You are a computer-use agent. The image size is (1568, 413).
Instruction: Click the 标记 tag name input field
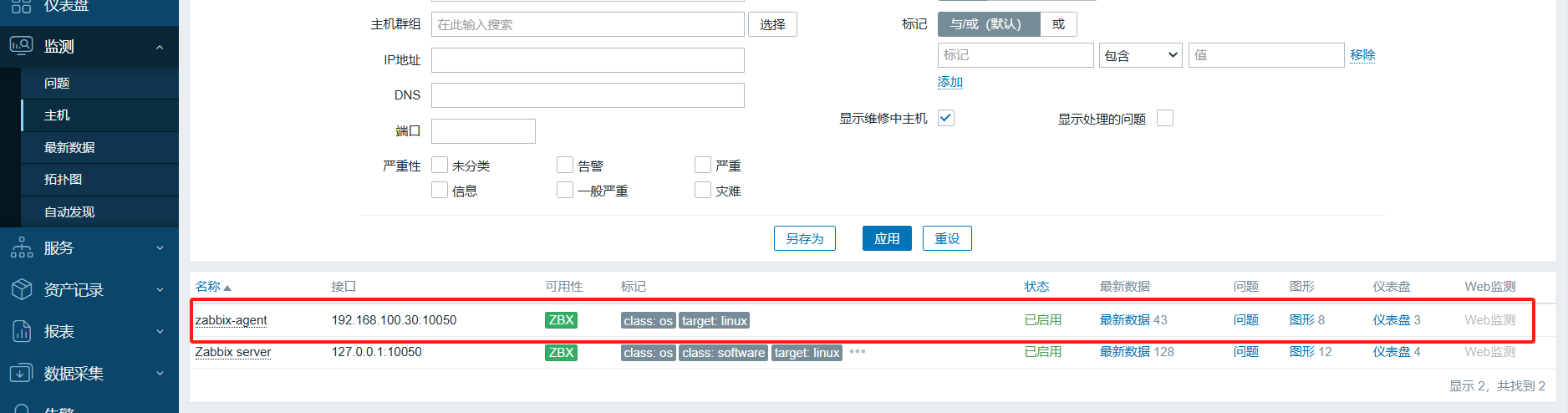coord(1016,55)
